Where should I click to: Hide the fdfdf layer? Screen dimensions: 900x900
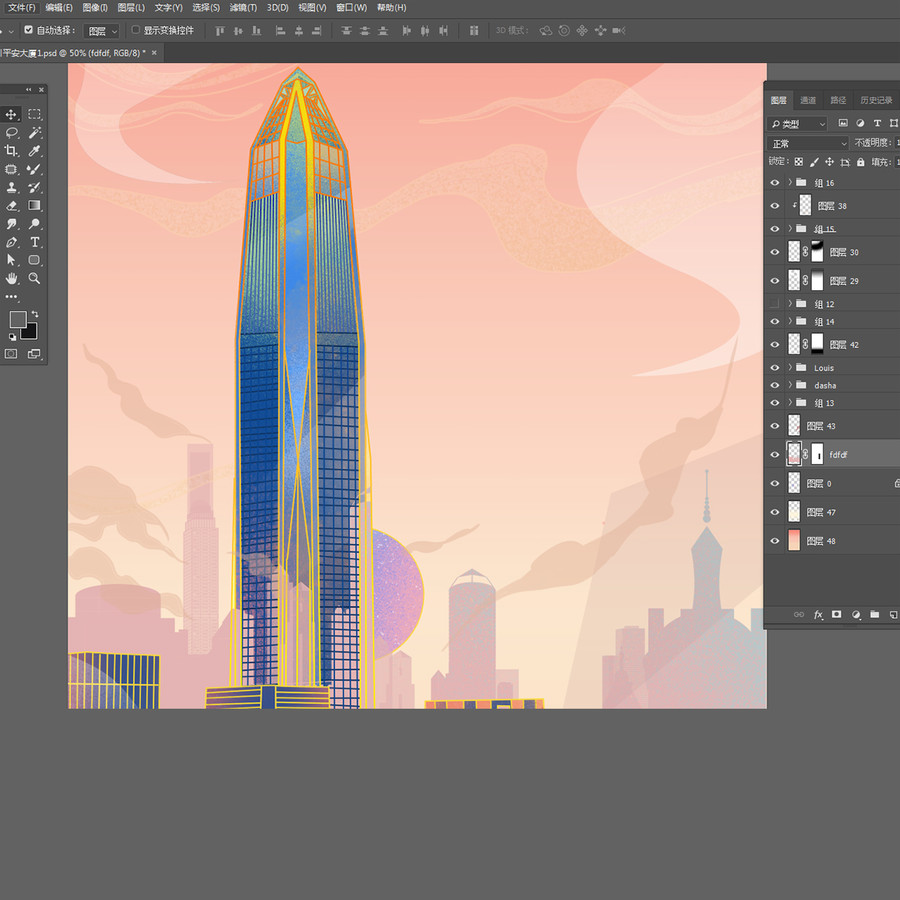pyautogui.click(x=775, y=455)
